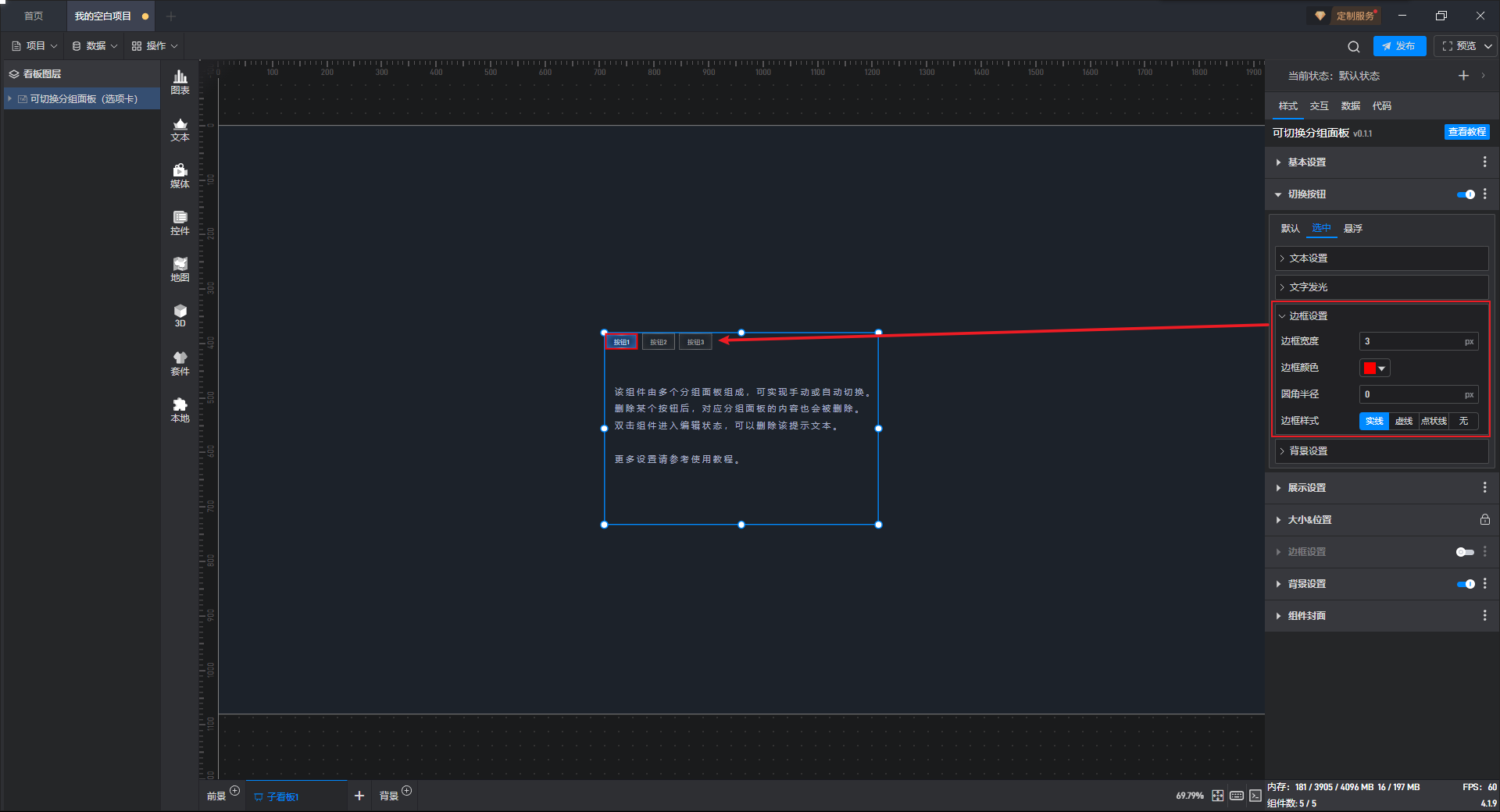Open the 图表 (chart) component icon
The height and width of the screenshot is (812, 1500).
point(180,81)
